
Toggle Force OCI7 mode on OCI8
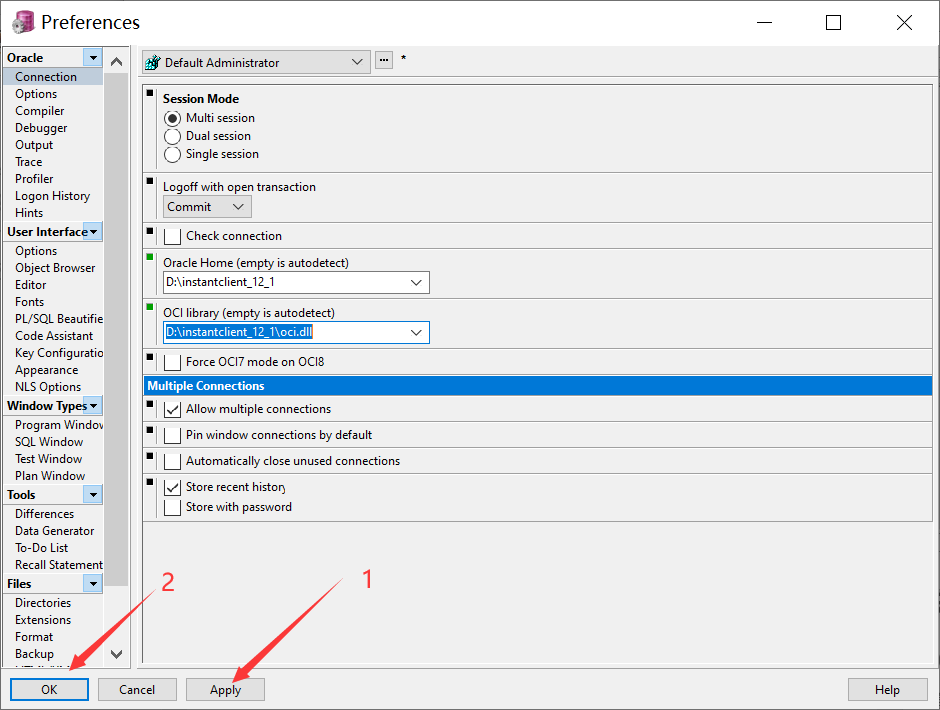[x=172, y=362]
